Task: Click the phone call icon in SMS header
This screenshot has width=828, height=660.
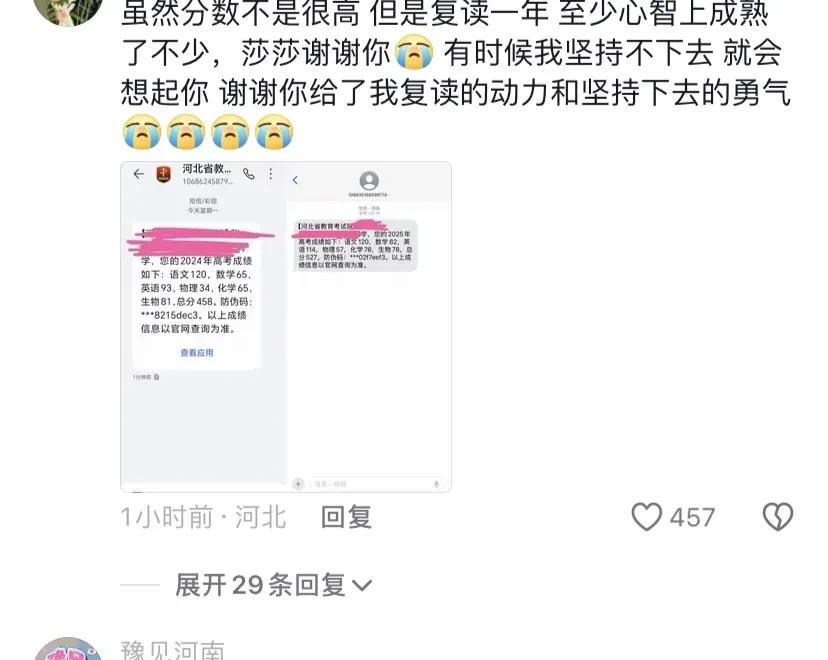Action: click(x=249, y=174)
